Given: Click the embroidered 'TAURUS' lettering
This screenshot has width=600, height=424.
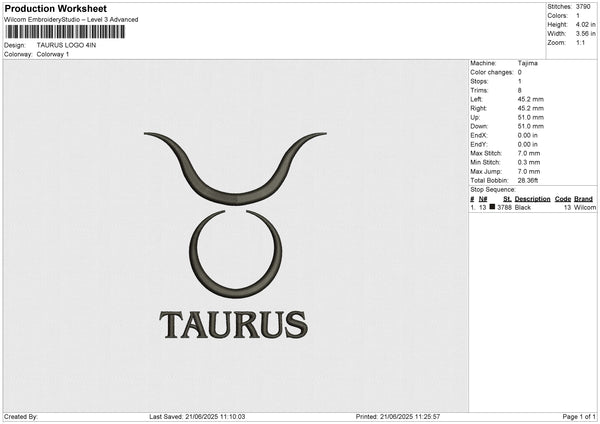Looking at the screenshot, I should coord(234,325).
